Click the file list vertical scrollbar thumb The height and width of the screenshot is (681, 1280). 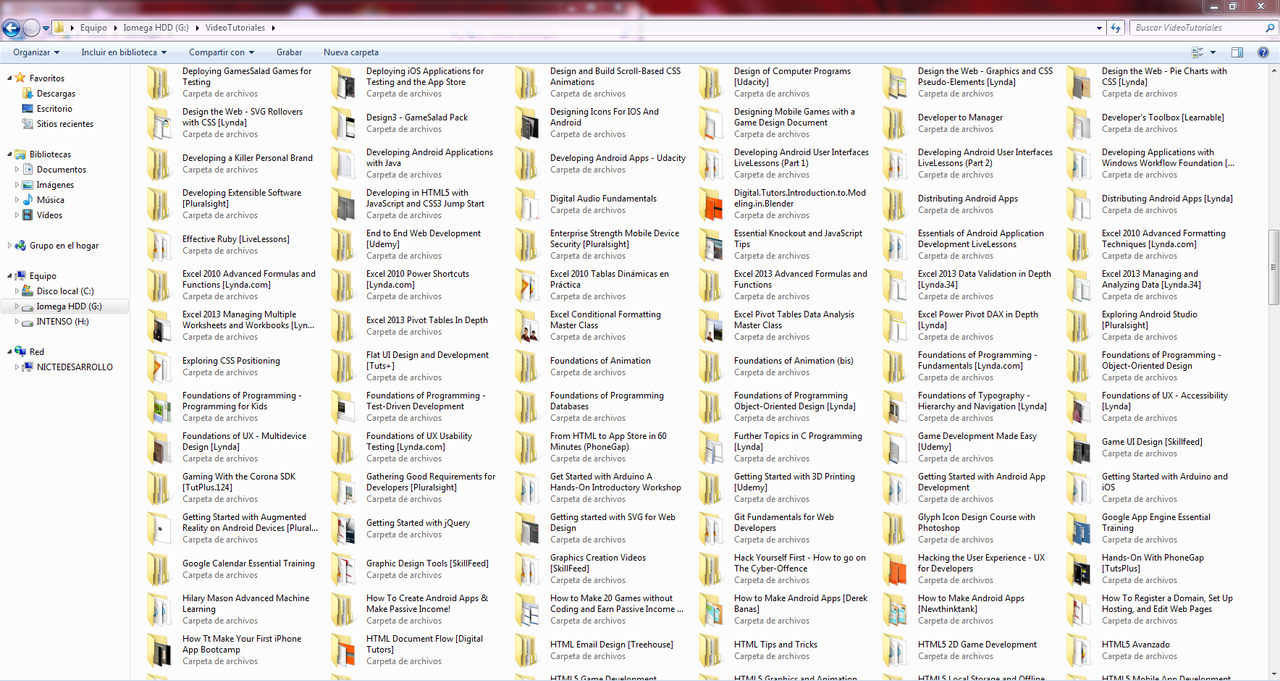(1273, 267)
